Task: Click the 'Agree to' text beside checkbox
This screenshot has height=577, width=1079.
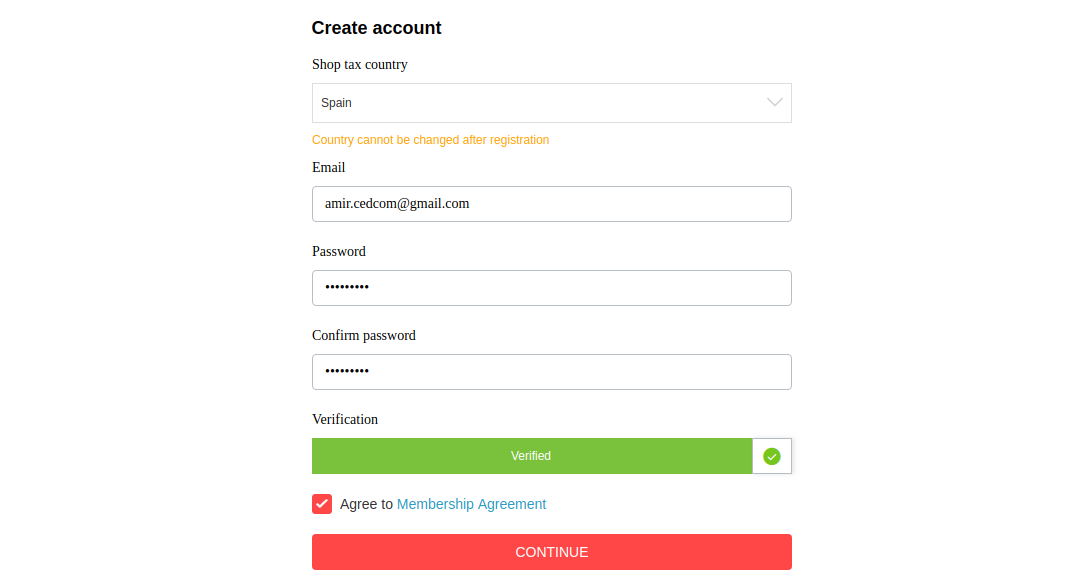Action: (x=366, y=504)
